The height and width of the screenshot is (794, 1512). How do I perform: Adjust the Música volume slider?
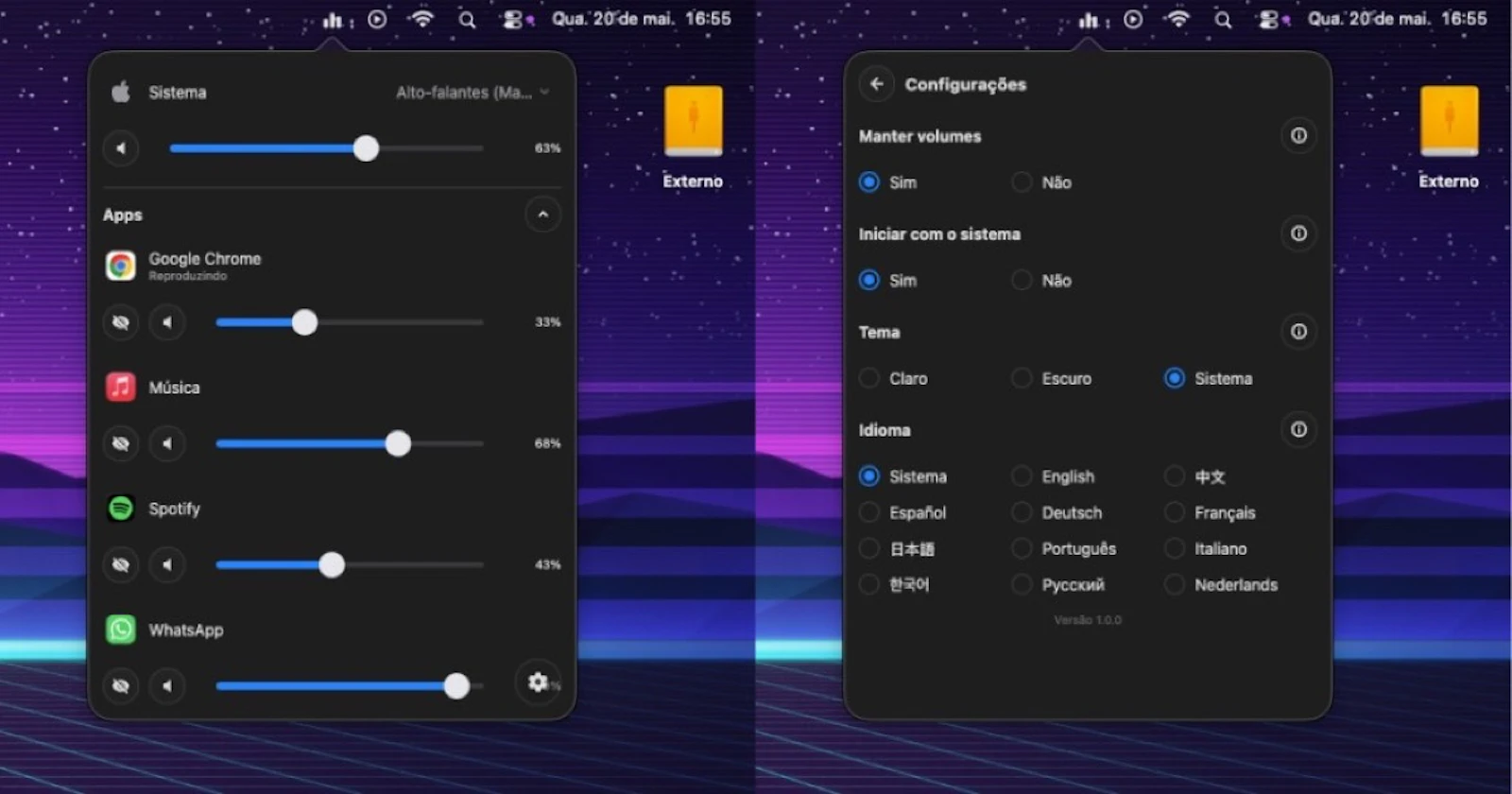click(350, 443)
